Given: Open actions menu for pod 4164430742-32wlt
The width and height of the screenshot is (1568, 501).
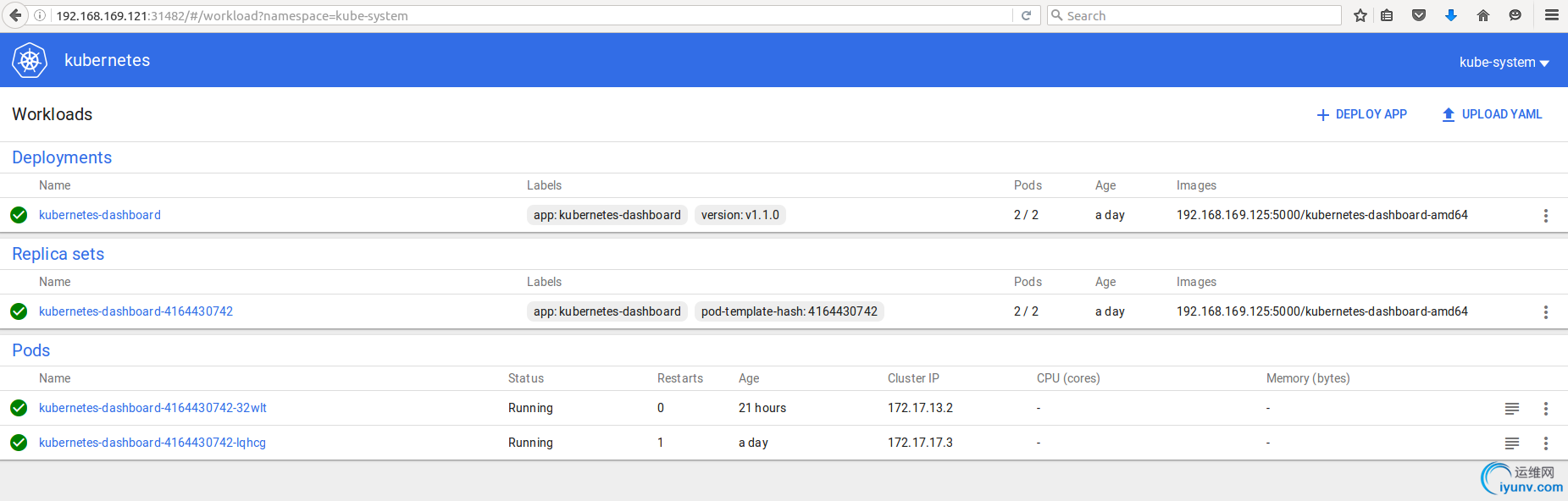Looking at the screenshot, I should 1545,409.
